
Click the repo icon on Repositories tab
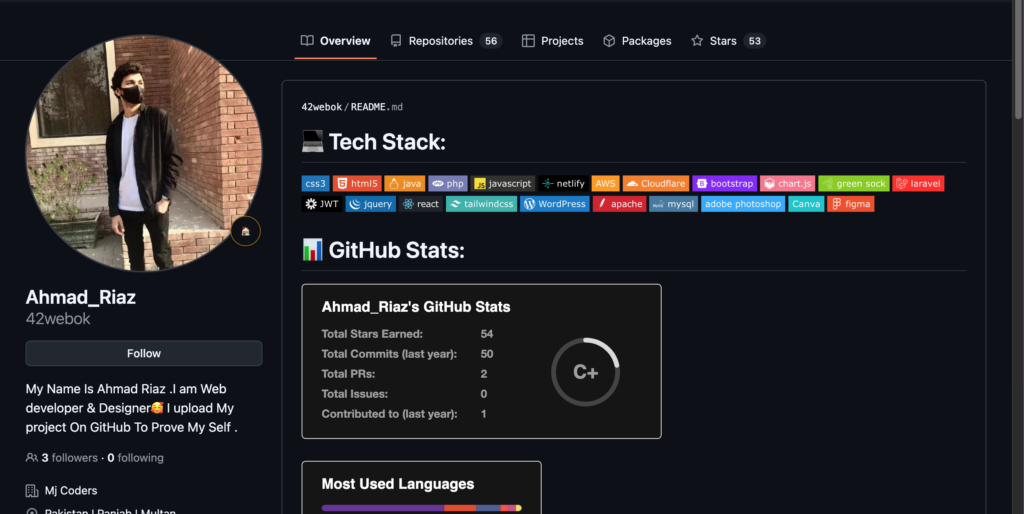coord(396,41)
